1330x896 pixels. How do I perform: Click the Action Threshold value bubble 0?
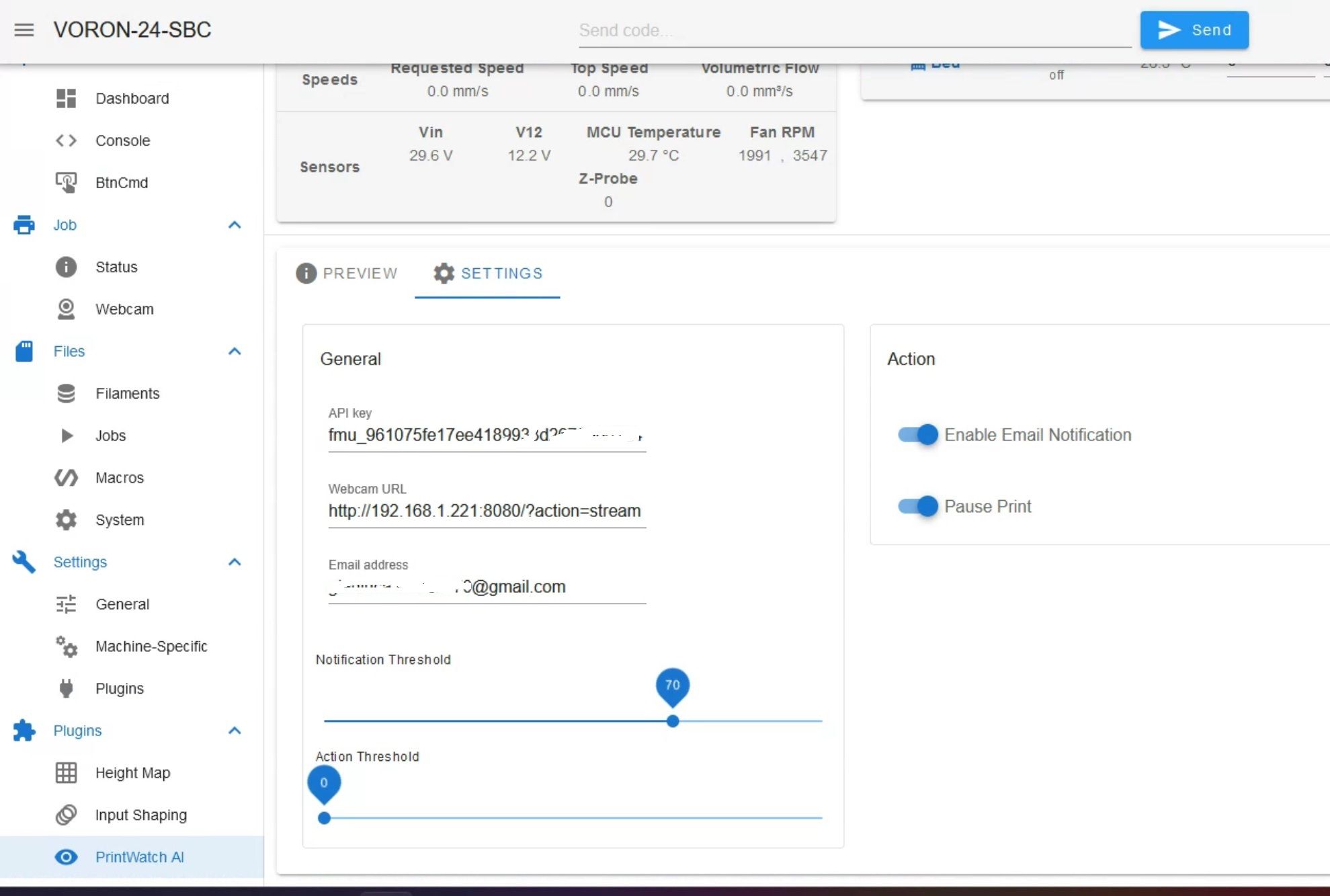(324, 783)
